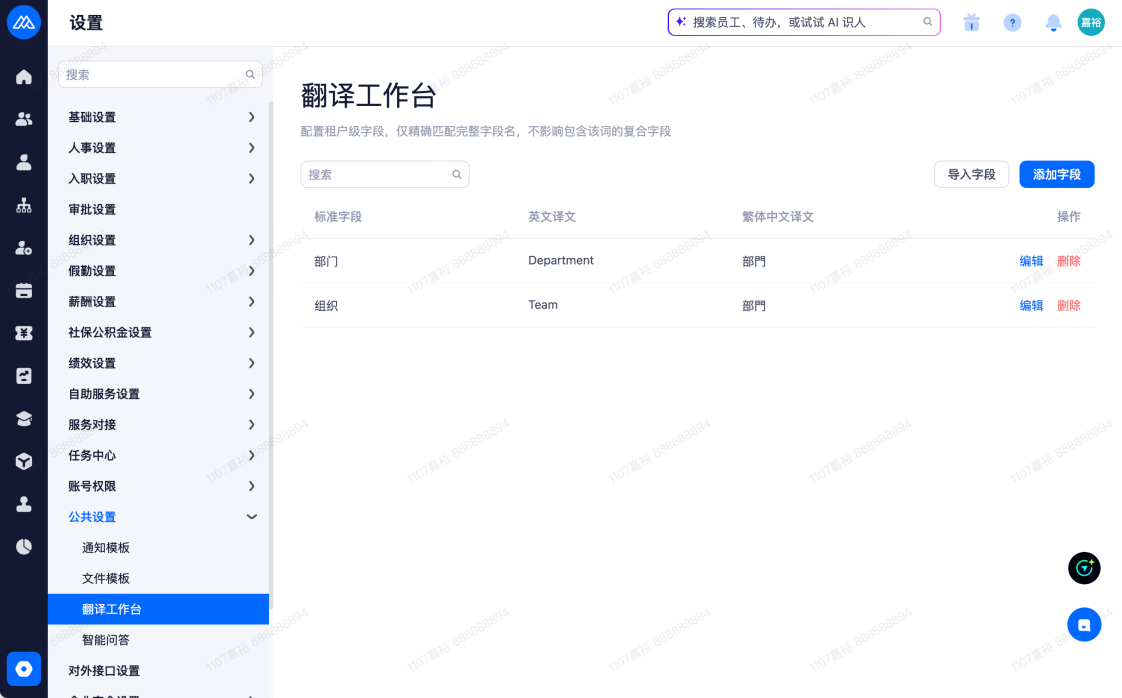Select 翻译工作台 submenu item
This screenshot has width=1122, height=698.
pyautogui.click(x=158, y=609)
